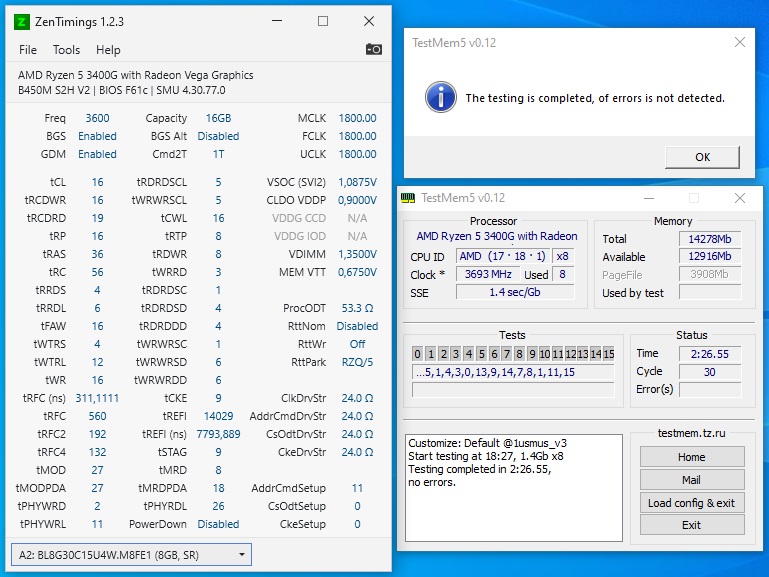Confirm the TestMem5 completion dialog with OK
The width and height of the screenshot is (769, 577).
pos(702,157)
